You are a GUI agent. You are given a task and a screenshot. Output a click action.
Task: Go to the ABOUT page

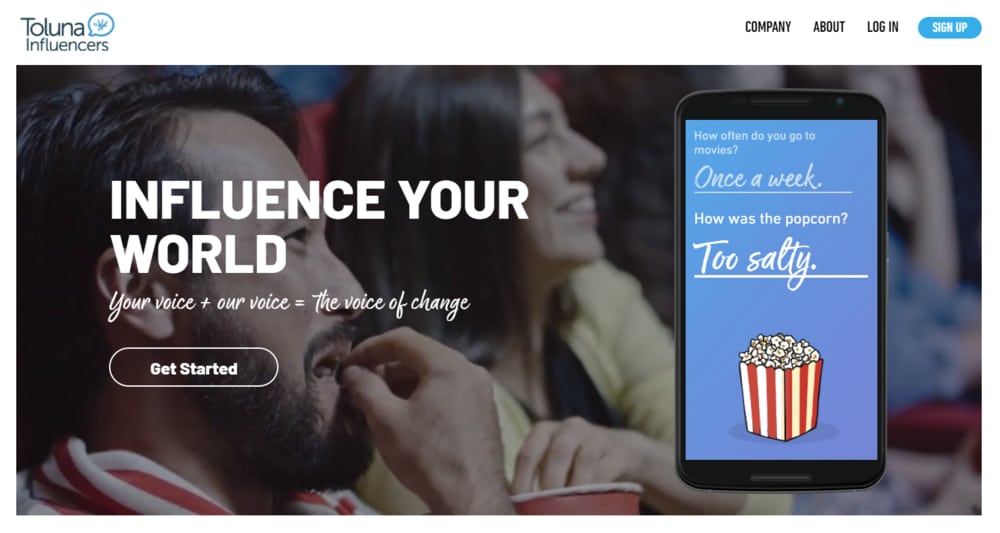click(828, 27)
